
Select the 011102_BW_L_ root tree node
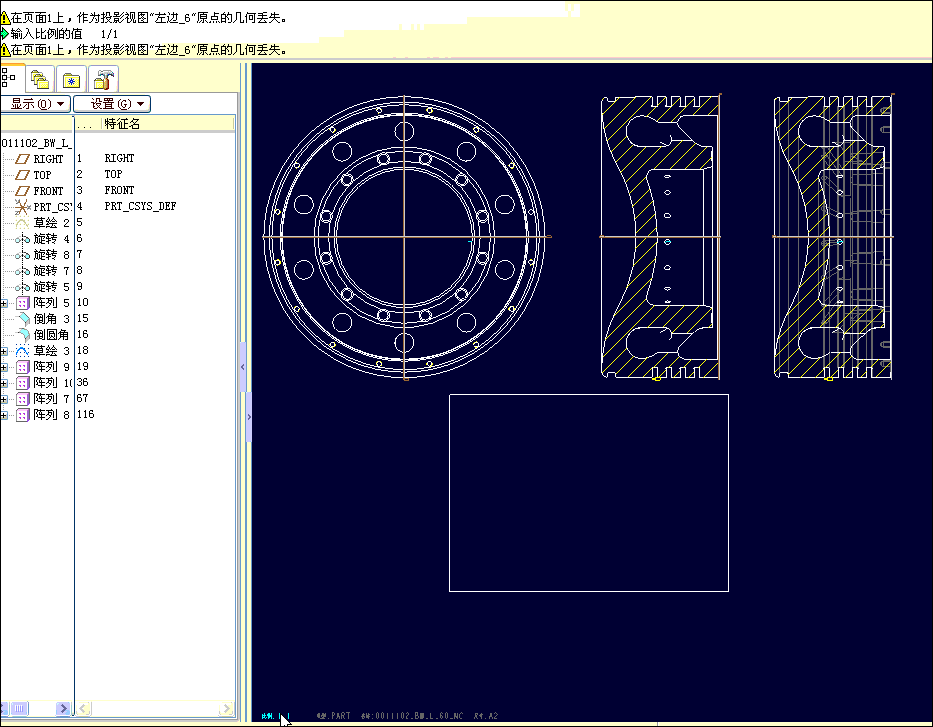click(x=36, y=143)
